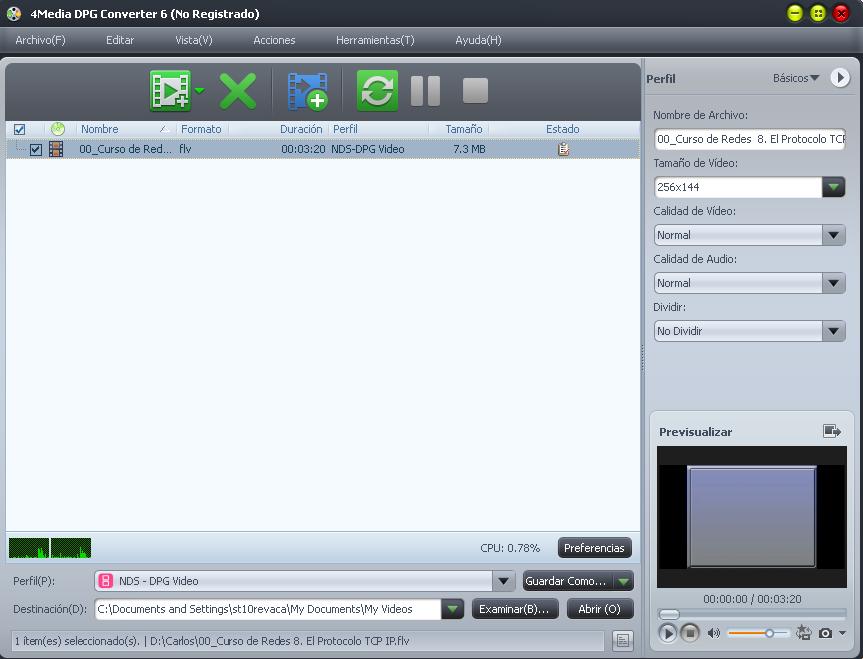Click the round arrow button beside Básicos
863x659 pixels.
(840, 78)
